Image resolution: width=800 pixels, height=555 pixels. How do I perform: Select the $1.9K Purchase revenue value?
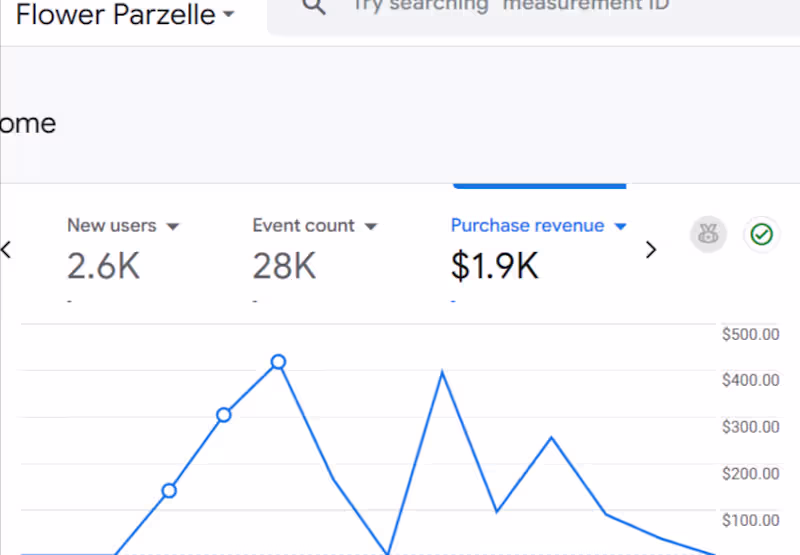coord(494,266)
